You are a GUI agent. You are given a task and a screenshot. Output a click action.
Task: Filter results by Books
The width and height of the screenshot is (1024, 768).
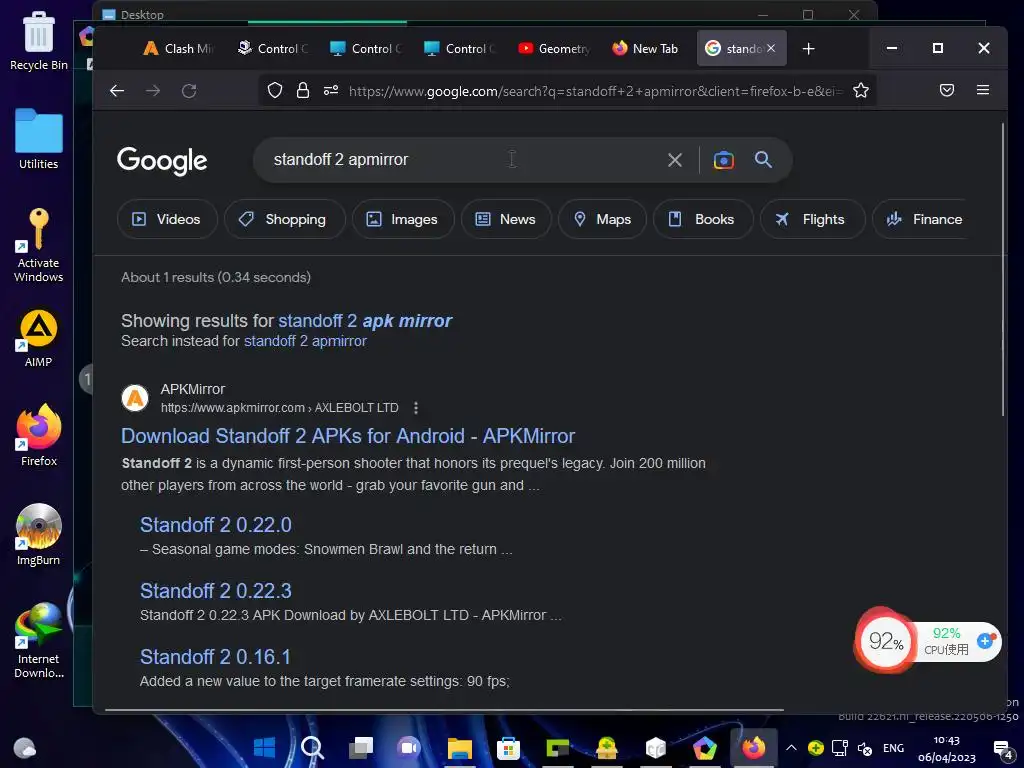click(703, 219)
